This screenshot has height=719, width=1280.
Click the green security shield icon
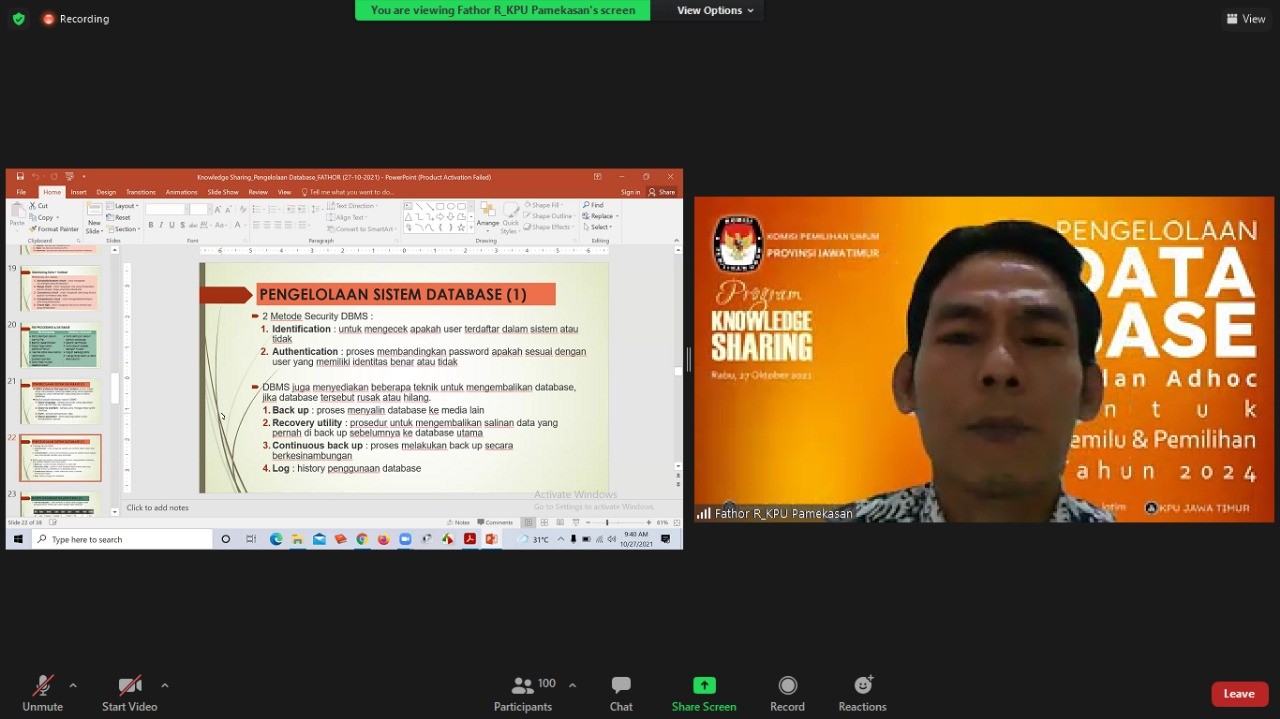[18, 19]
